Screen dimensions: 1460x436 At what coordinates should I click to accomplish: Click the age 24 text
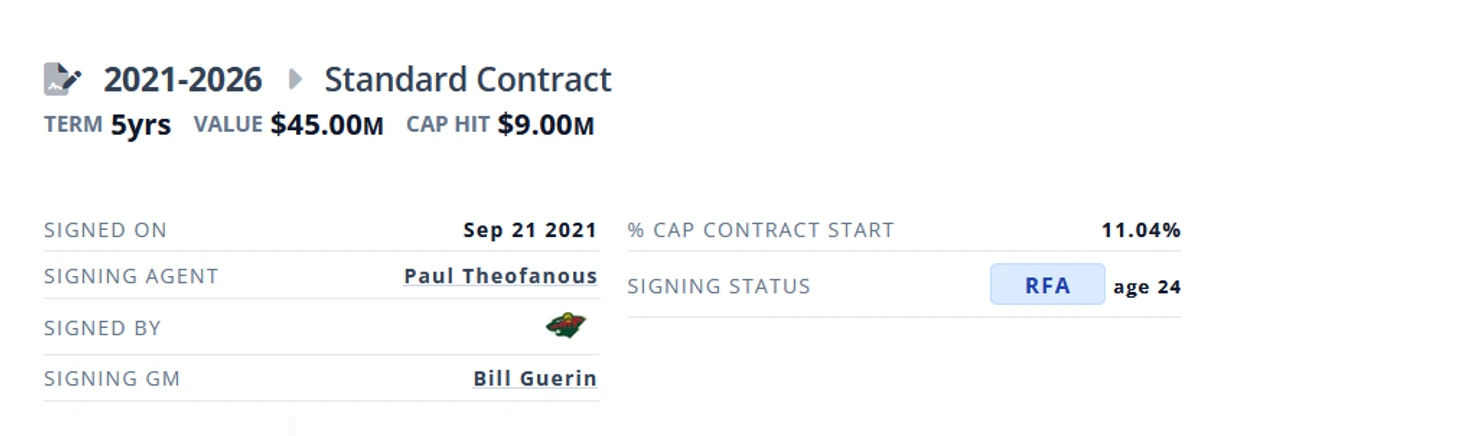tap(1147, 287)
